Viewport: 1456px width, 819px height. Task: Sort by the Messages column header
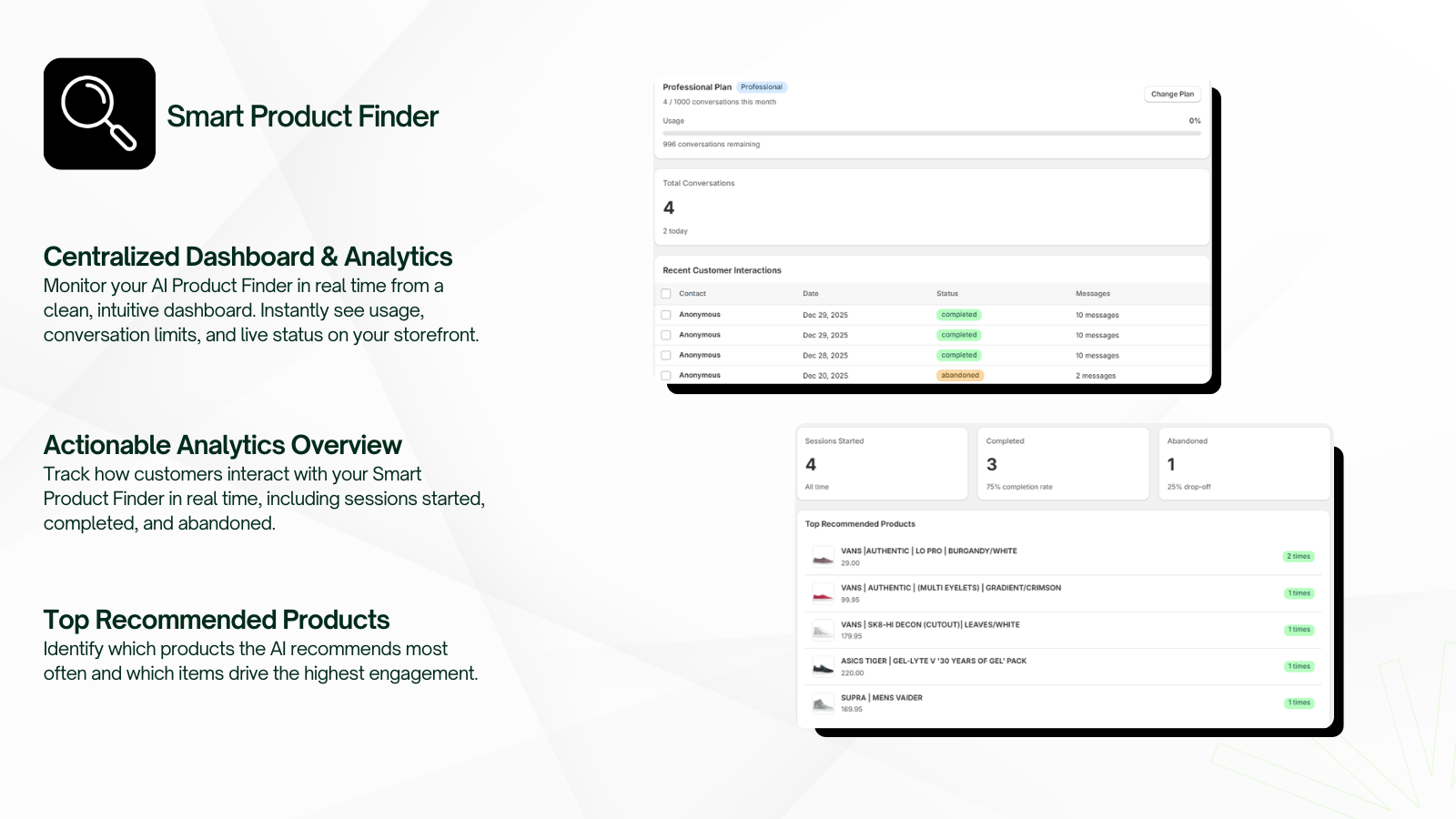coord(1093,293)
